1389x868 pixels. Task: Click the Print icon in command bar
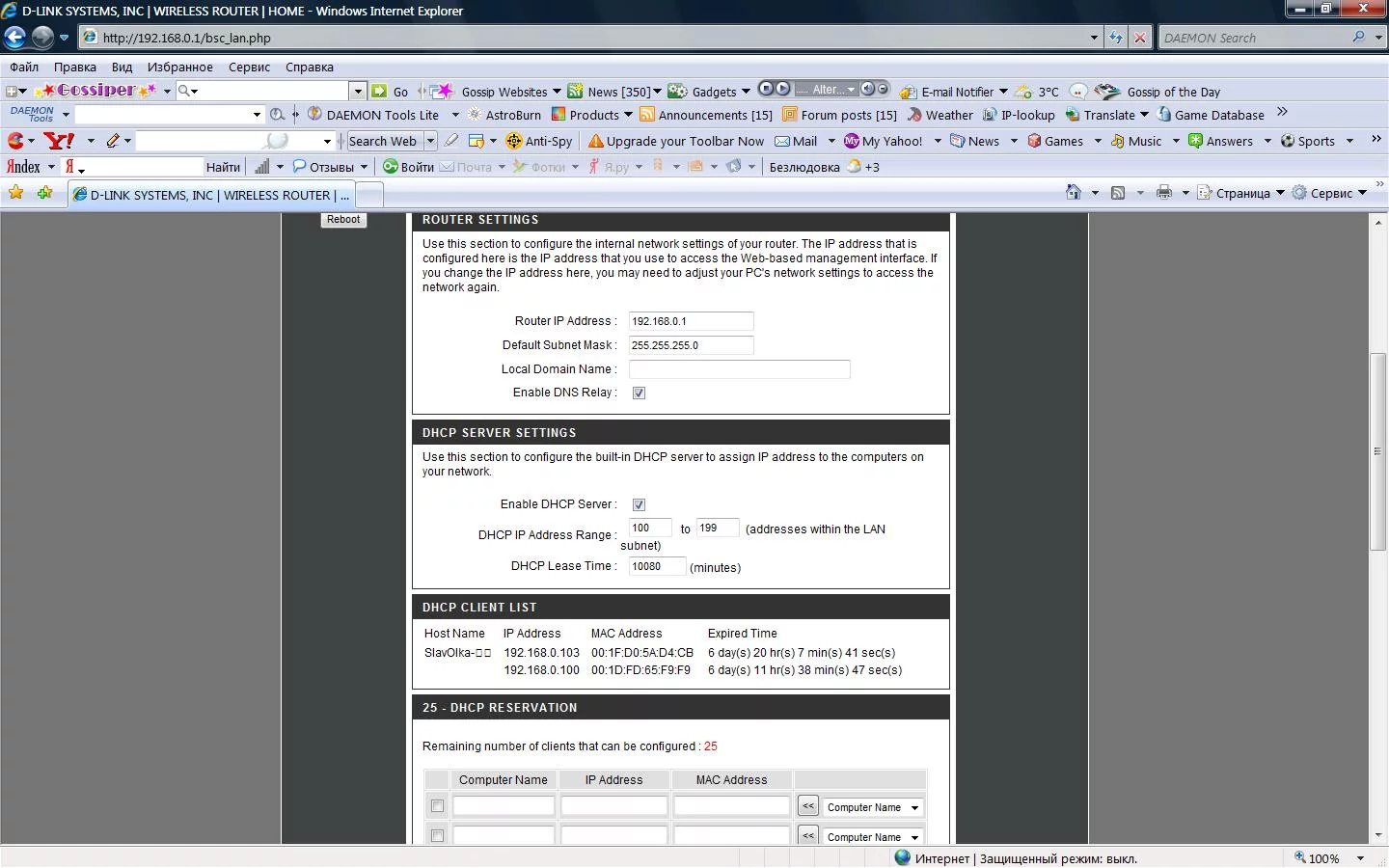tap(1164, 193)
